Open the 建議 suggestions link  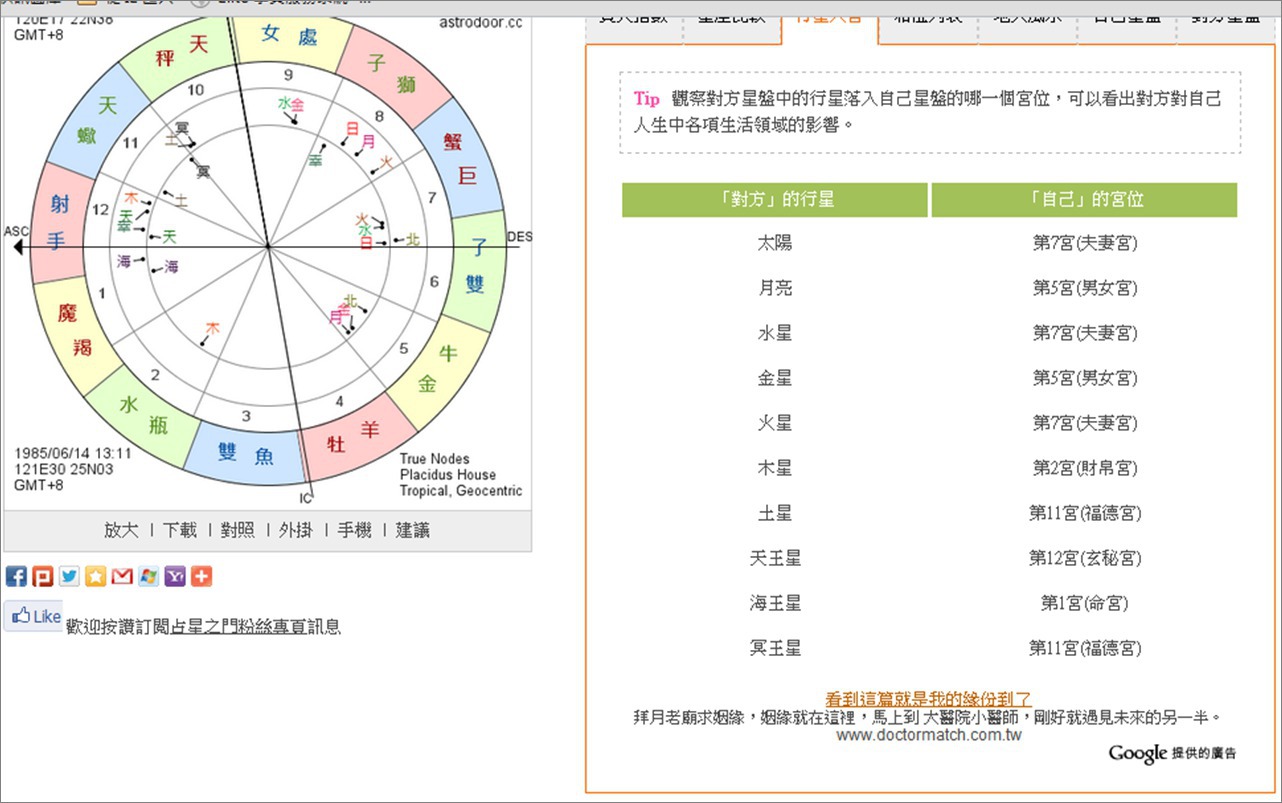coord(412,530)
